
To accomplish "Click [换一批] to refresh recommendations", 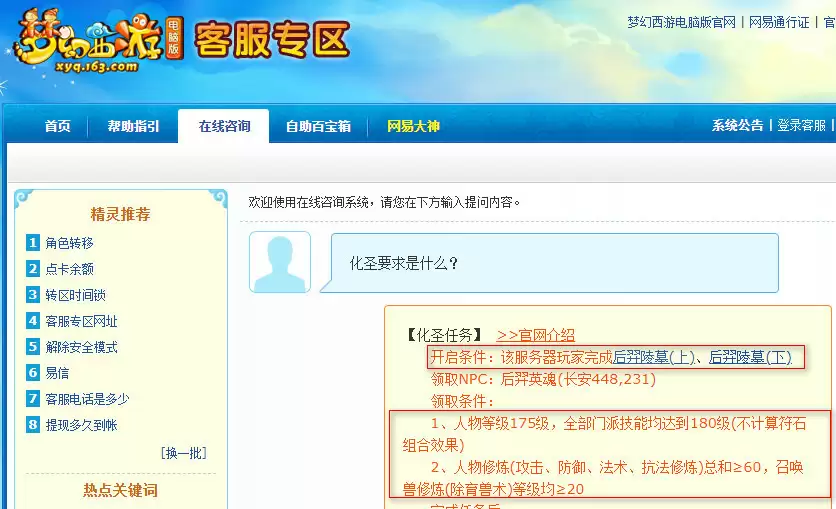I will pos(183,453).
